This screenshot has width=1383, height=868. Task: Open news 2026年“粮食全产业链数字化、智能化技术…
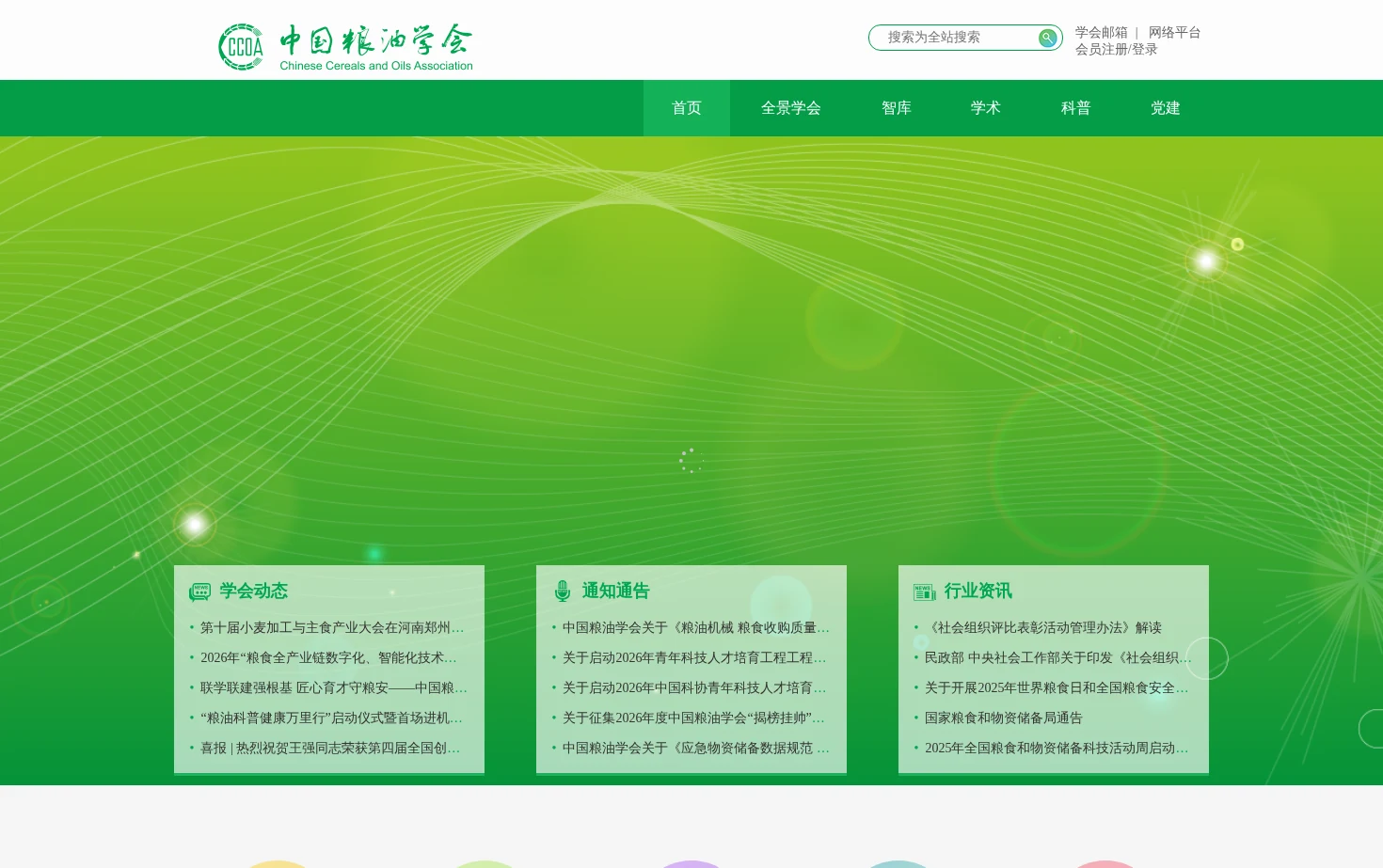(328, 657)
